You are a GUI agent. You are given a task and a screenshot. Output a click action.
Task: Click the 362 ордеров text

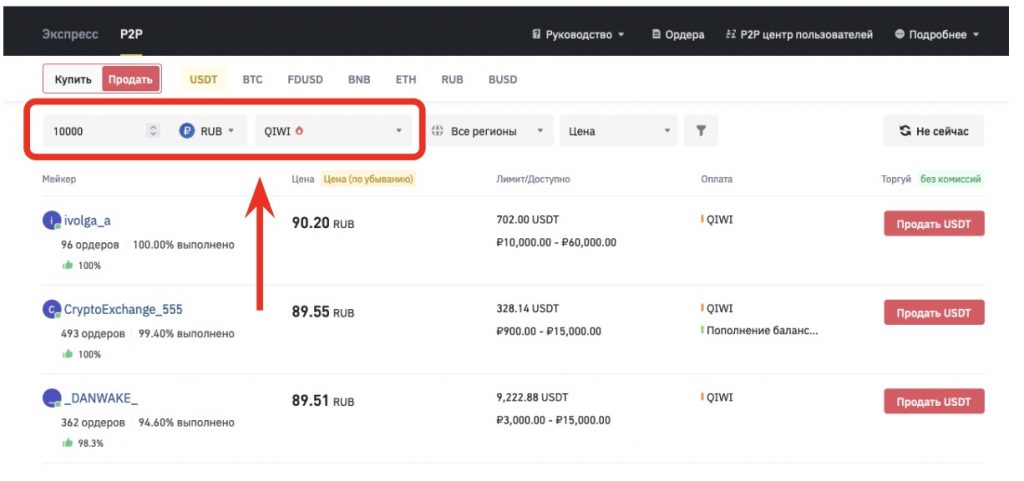(x=93, y=423)
